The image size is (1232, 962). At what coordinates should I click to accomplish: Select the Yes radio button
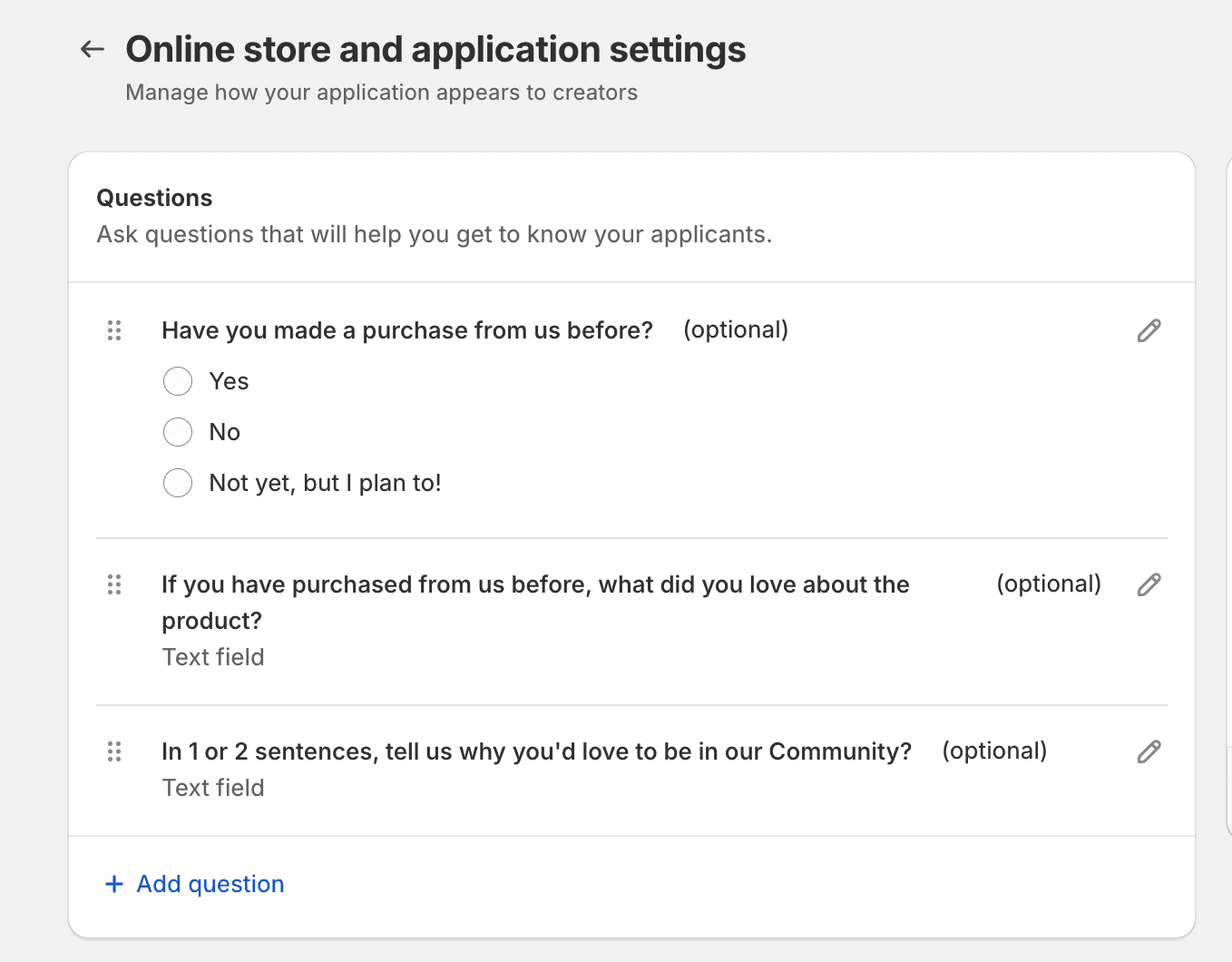click(x=178, y=381)
